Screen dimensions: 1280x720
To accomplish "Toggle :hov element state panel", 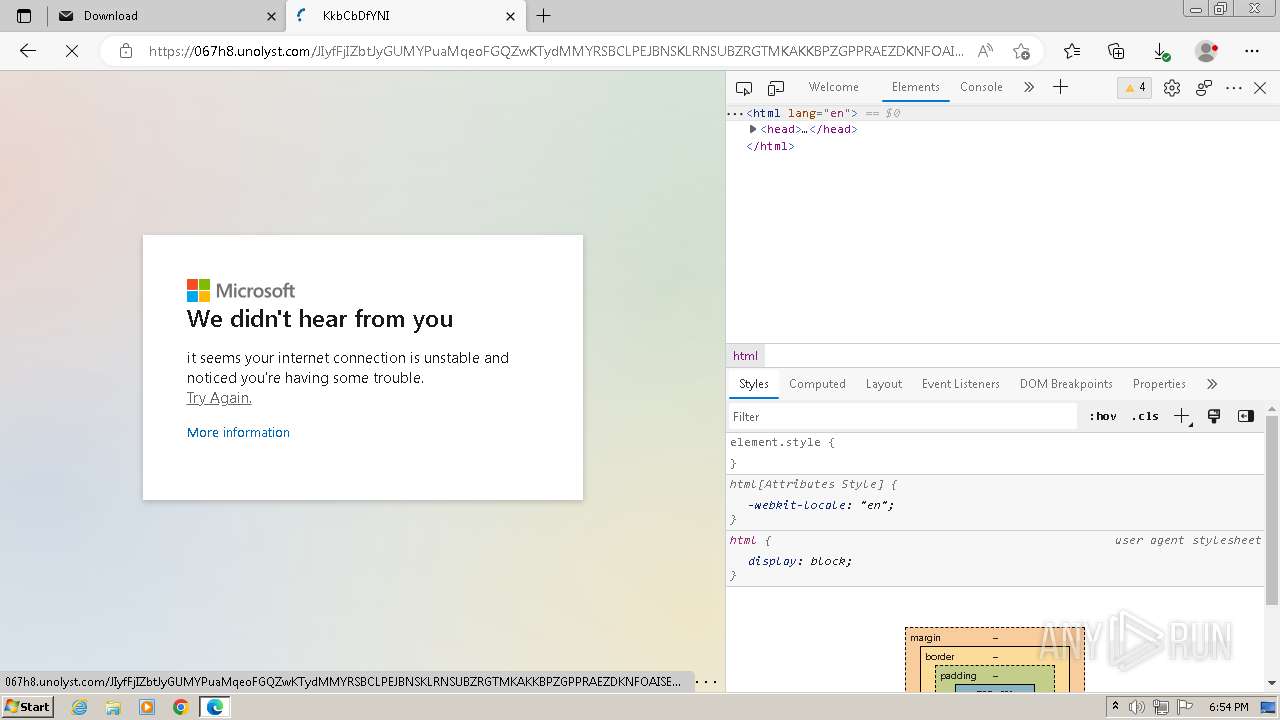I will click(1103, 416).
